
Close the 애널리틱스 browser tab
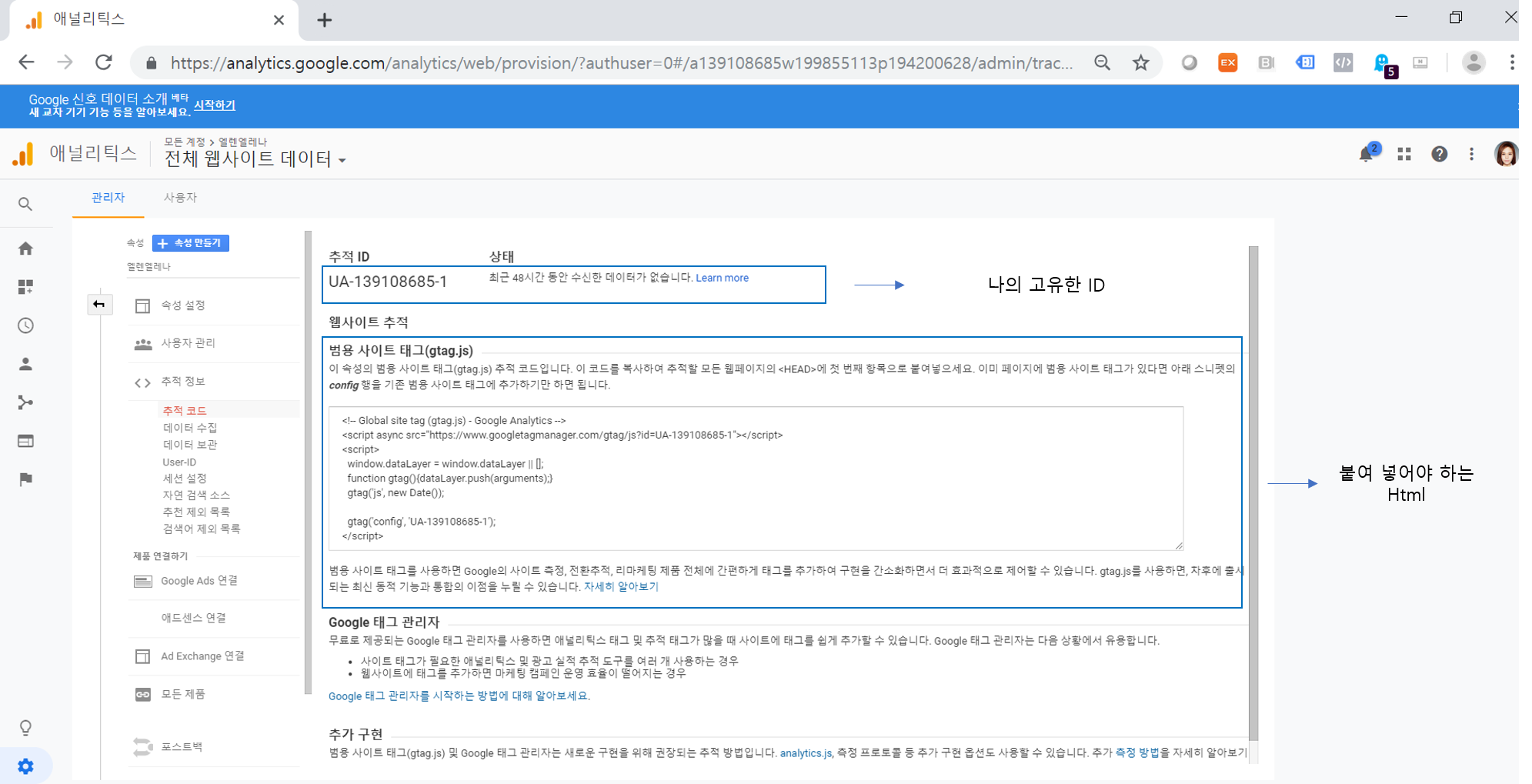pos(279,20)
